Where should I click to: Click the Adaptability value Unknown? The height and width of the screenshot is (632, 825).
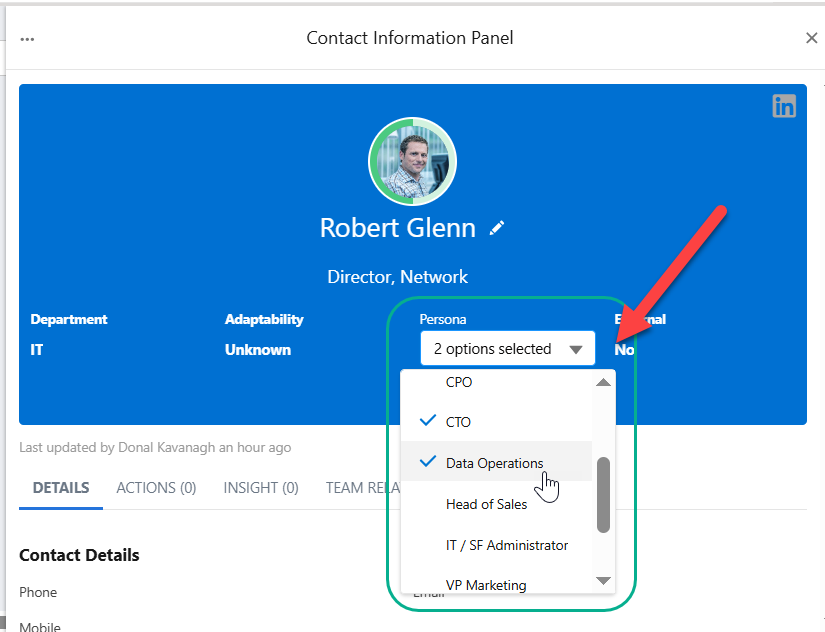(258, 350)
